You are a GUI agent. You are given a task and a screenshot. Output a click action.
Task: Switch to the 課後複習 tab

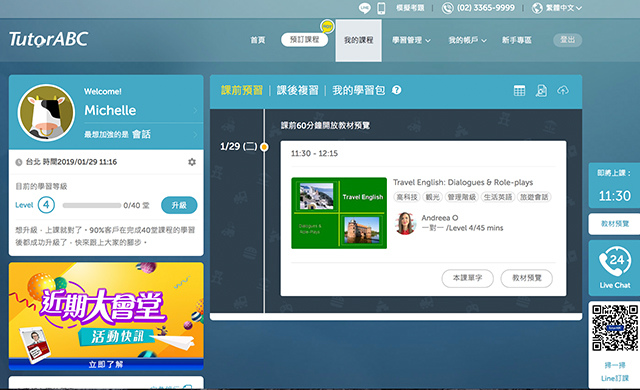pyautogui.click(x=298, y=90)
